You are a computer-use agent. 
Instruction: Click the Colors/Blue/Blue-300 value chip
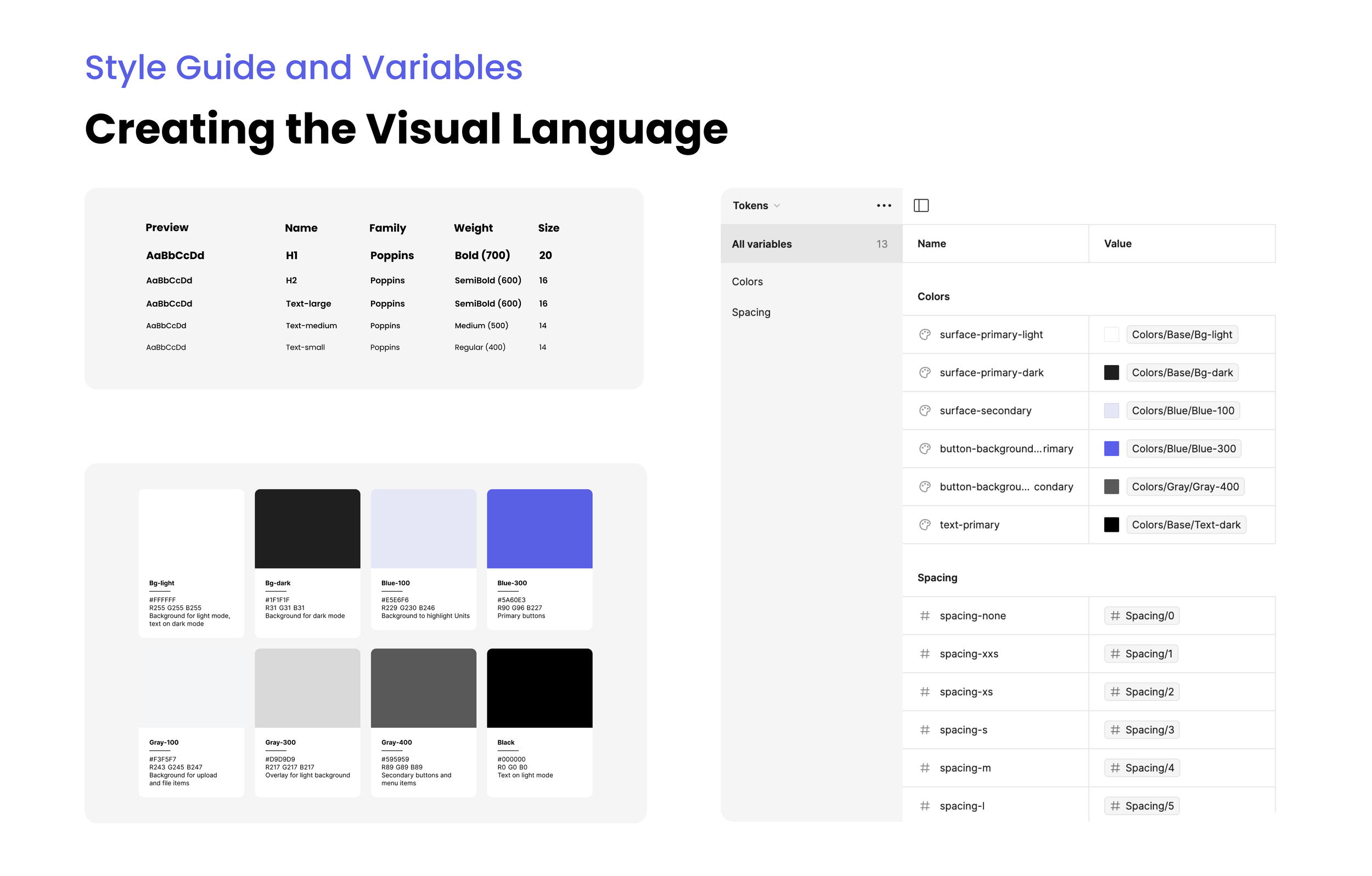[1183, 448]
